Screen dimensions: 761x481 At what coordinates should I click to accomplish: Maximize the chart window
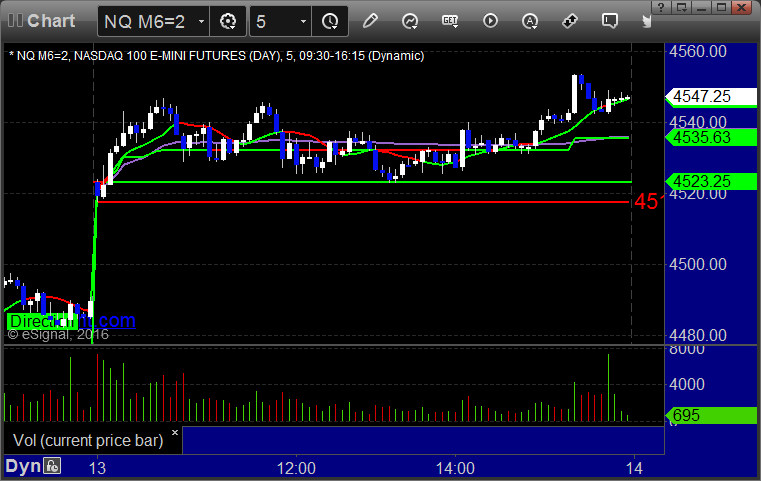click(x=722, y=7)
